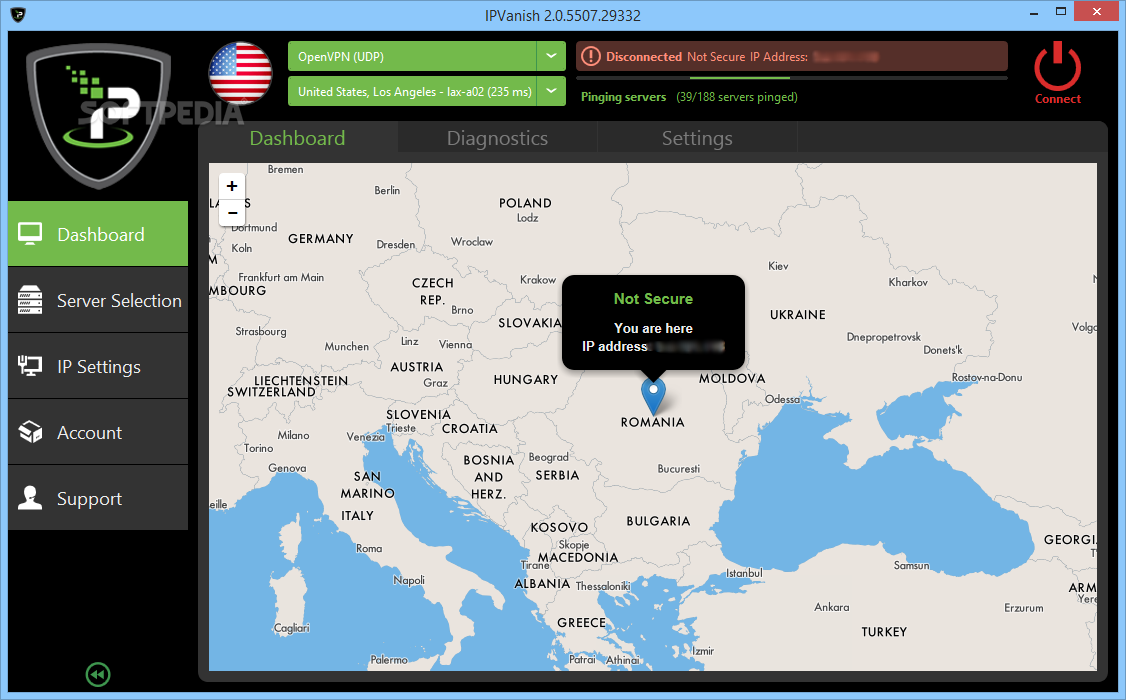The height and width of the screenshot is (700, 1126).
Task: Click the disconnected warning exclamation icon
Action: [x=590, y=56]
